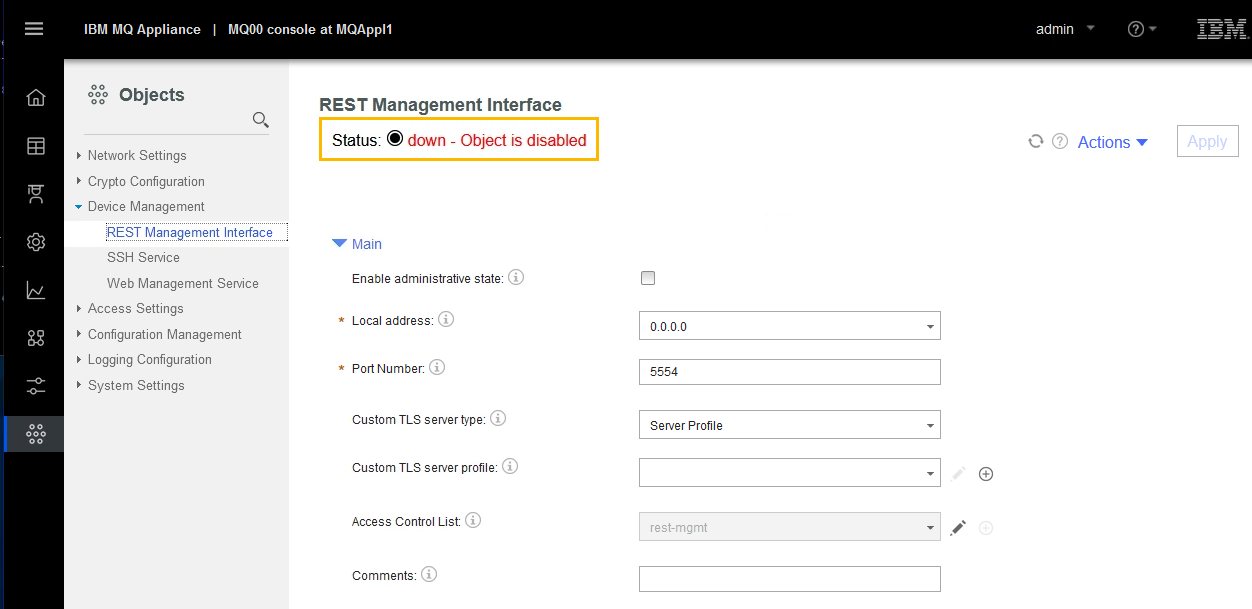Select SSH Service in tree
This screenshot has height=609, width=1252.
pos(143,257)
